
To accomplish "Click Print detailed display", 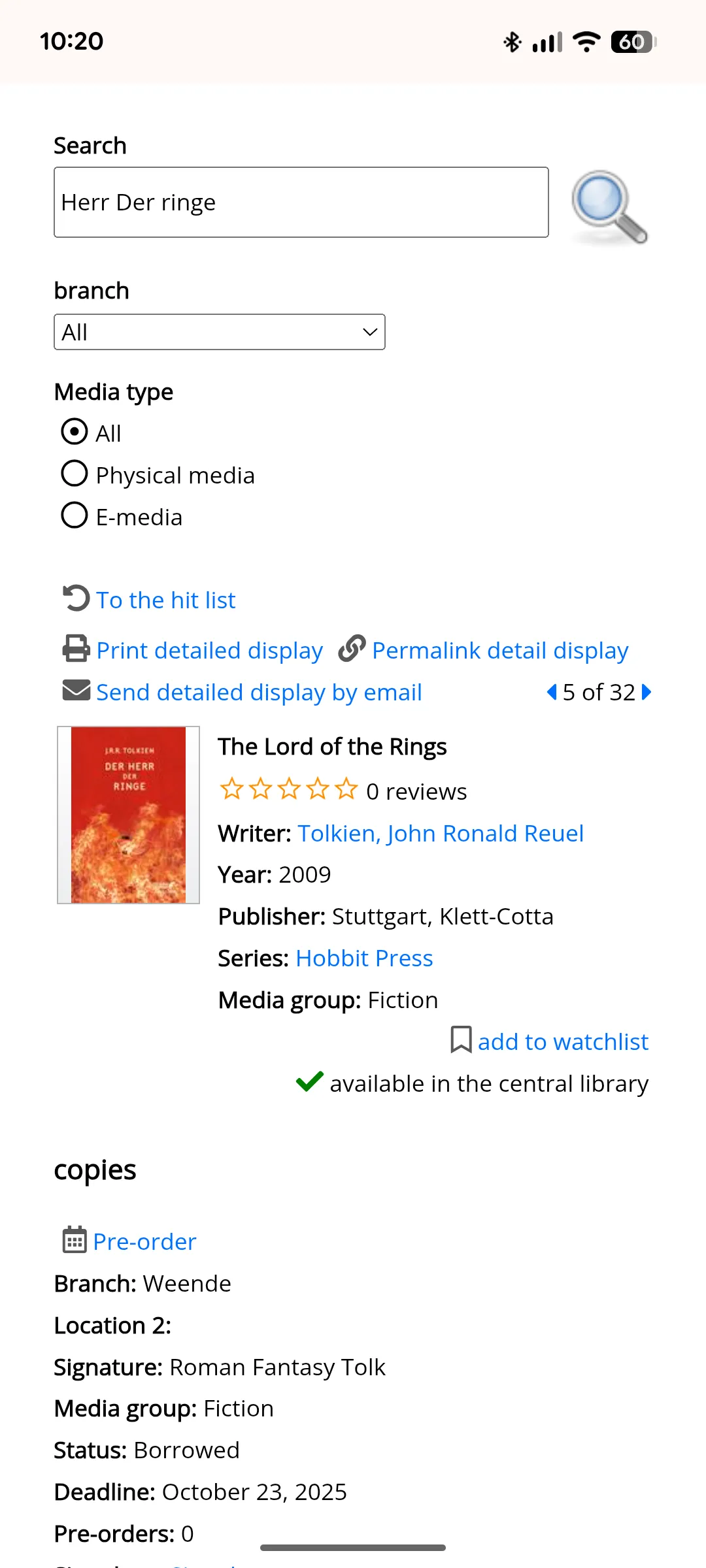I will (209, 649).
